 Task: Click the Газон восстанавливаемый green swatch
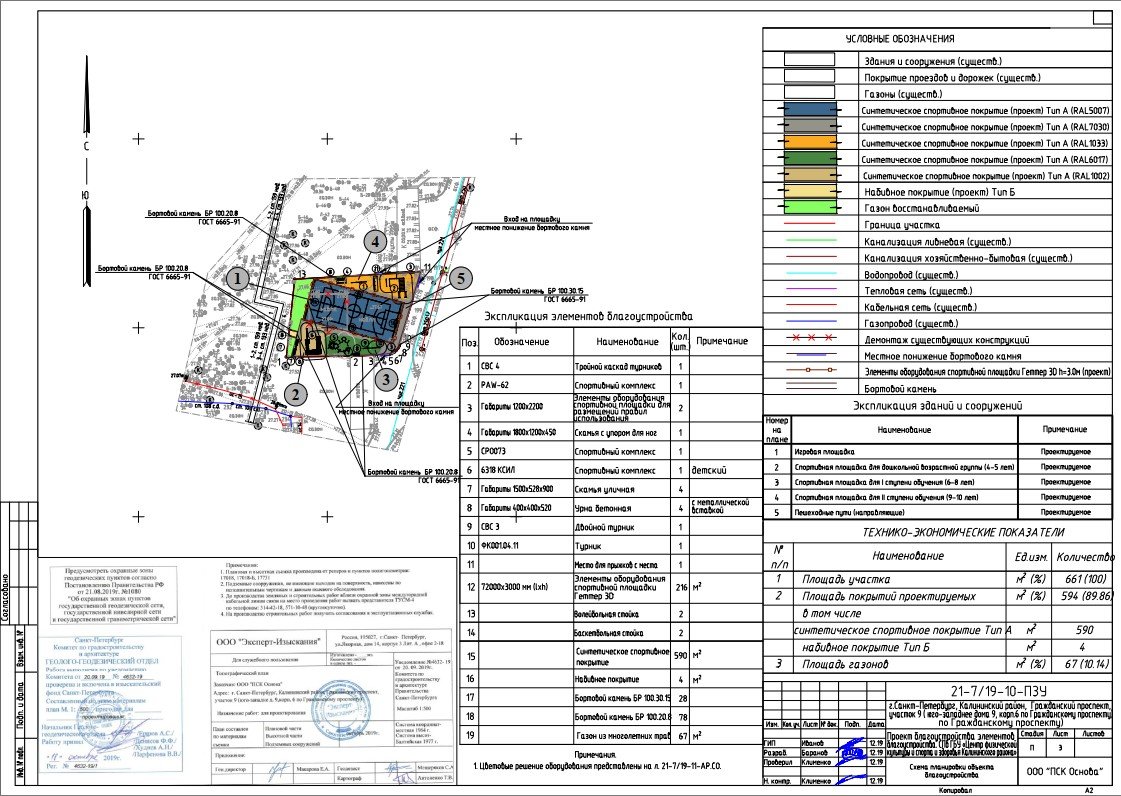pyautogui.click(x=809, y=208)
